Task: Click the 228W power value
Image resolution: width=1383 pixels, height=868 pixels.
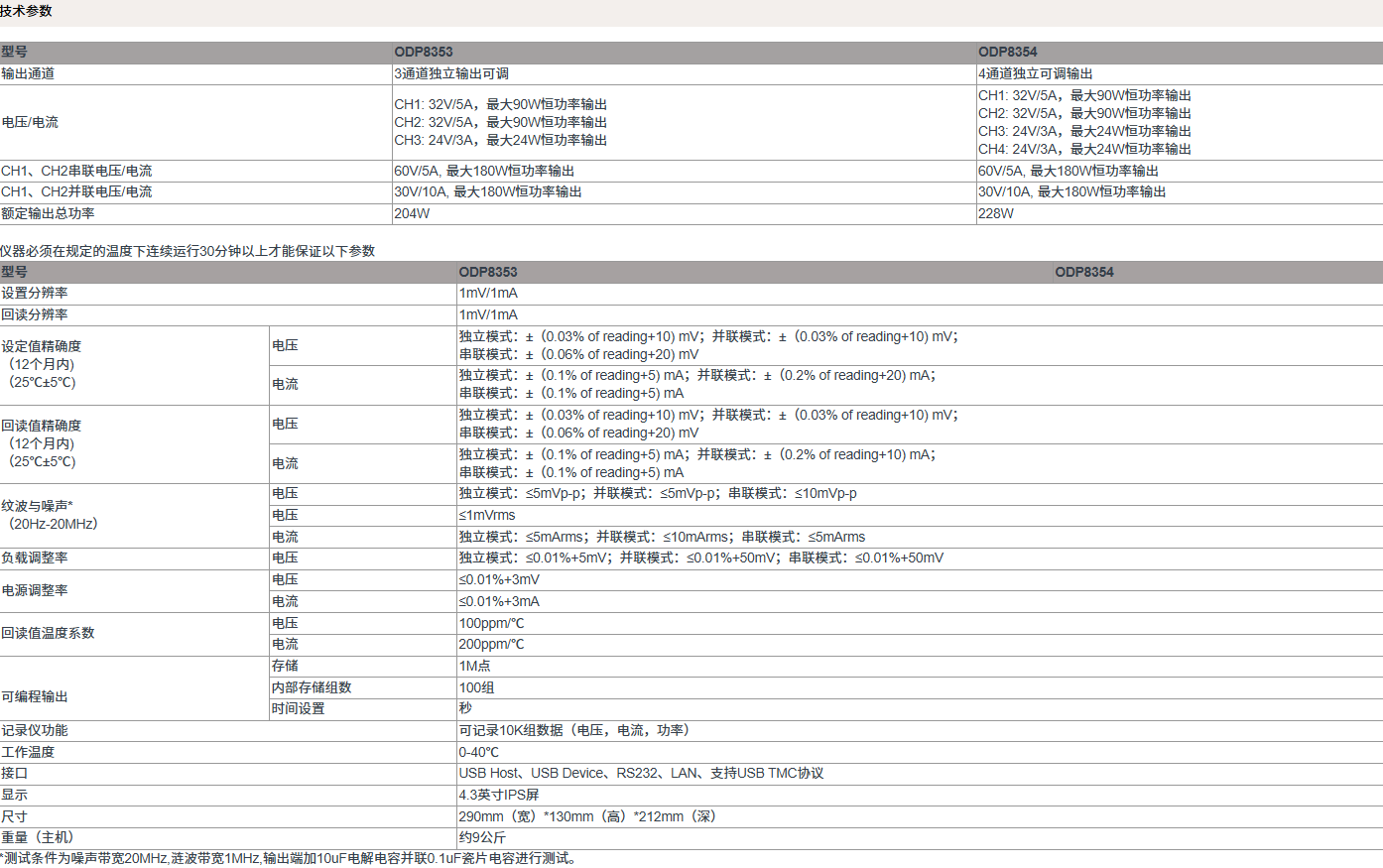Action: coord(996,213)
